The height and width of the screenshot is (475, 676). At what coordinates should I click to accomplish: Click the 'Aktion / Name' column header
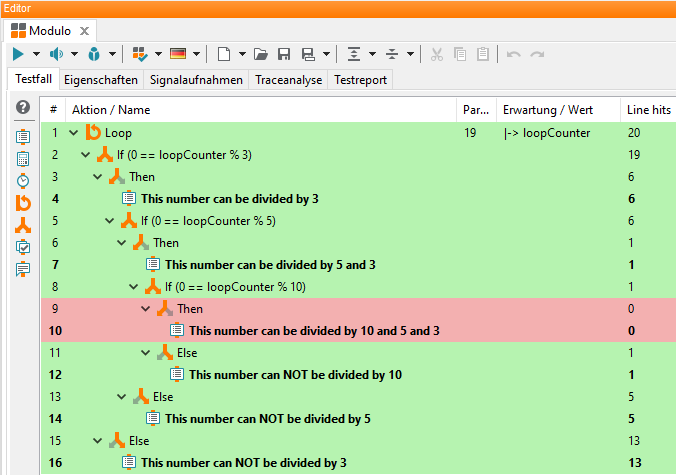tap(261, 110)
